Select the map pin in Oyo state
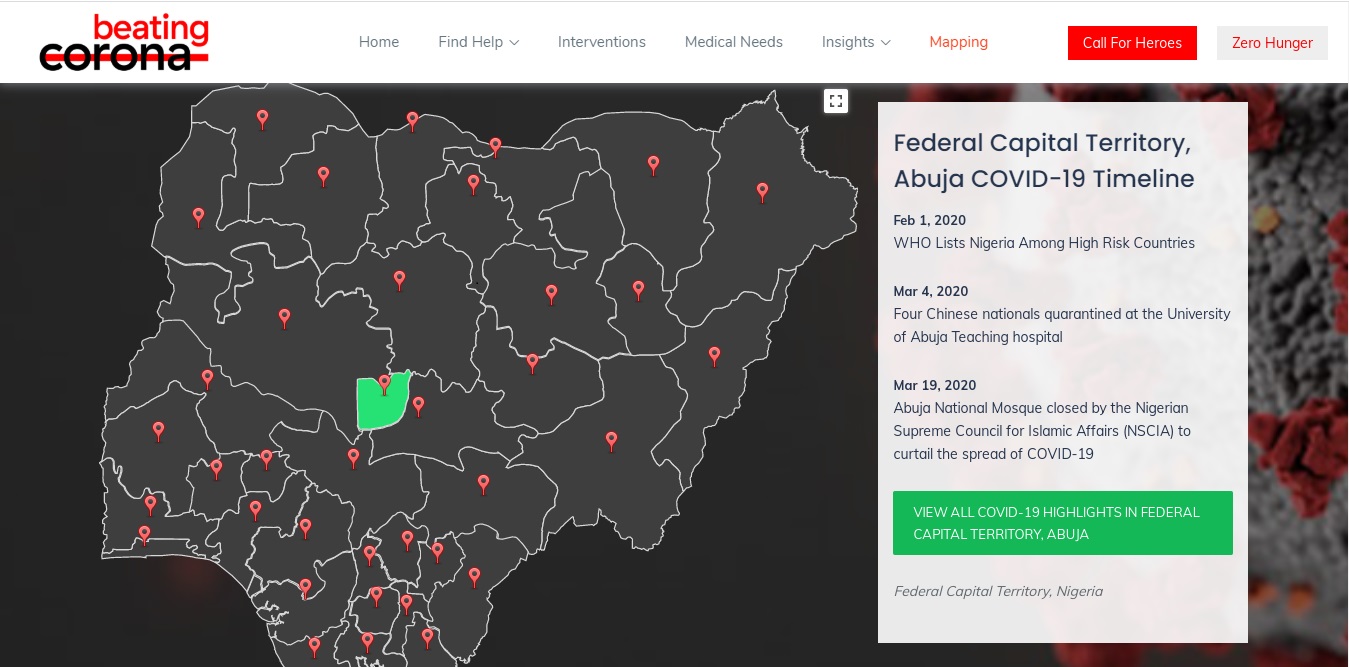 [158, 431]
